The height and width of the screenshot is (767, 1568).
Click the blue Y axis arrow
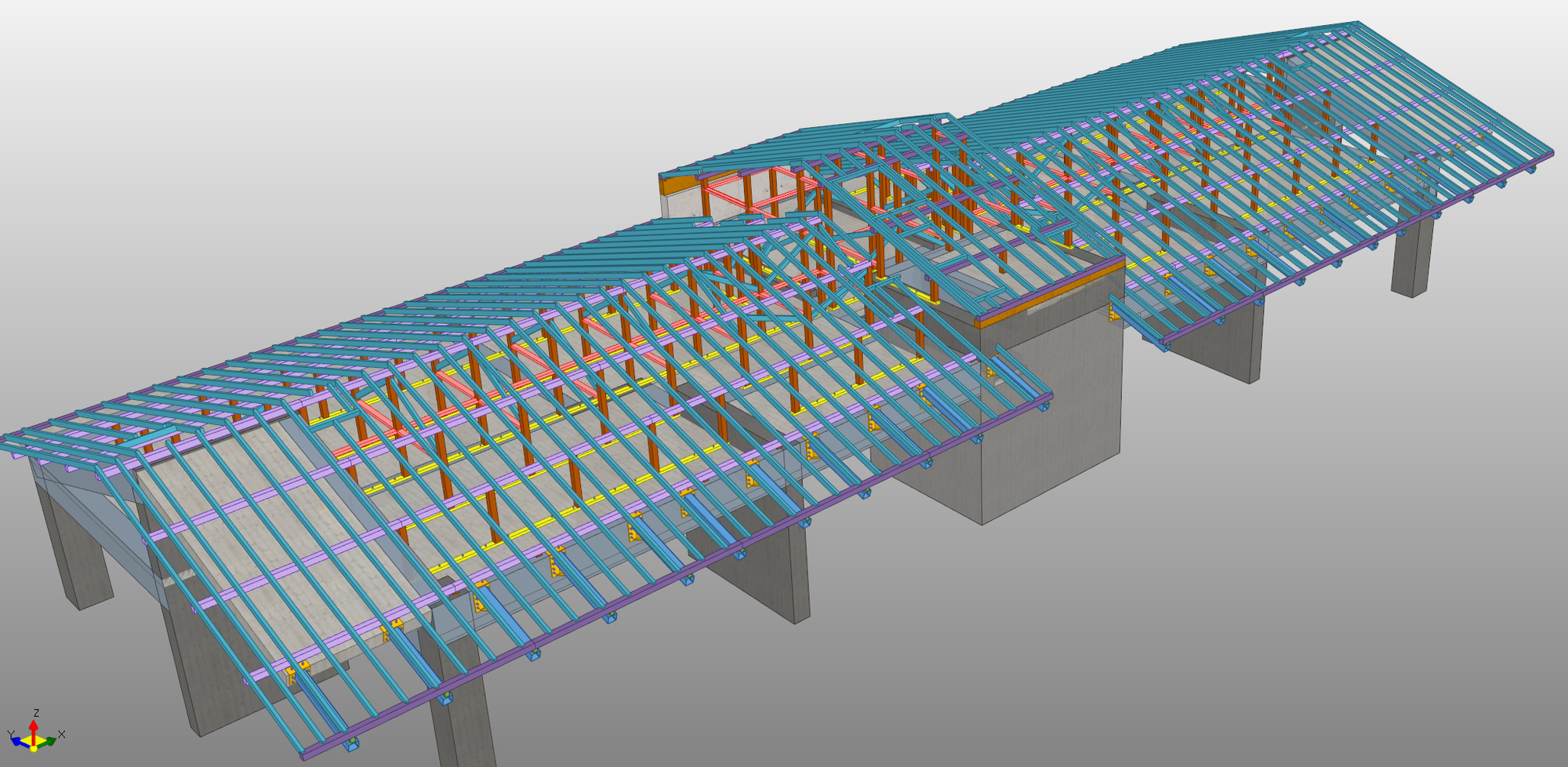[x=17, y=741]
